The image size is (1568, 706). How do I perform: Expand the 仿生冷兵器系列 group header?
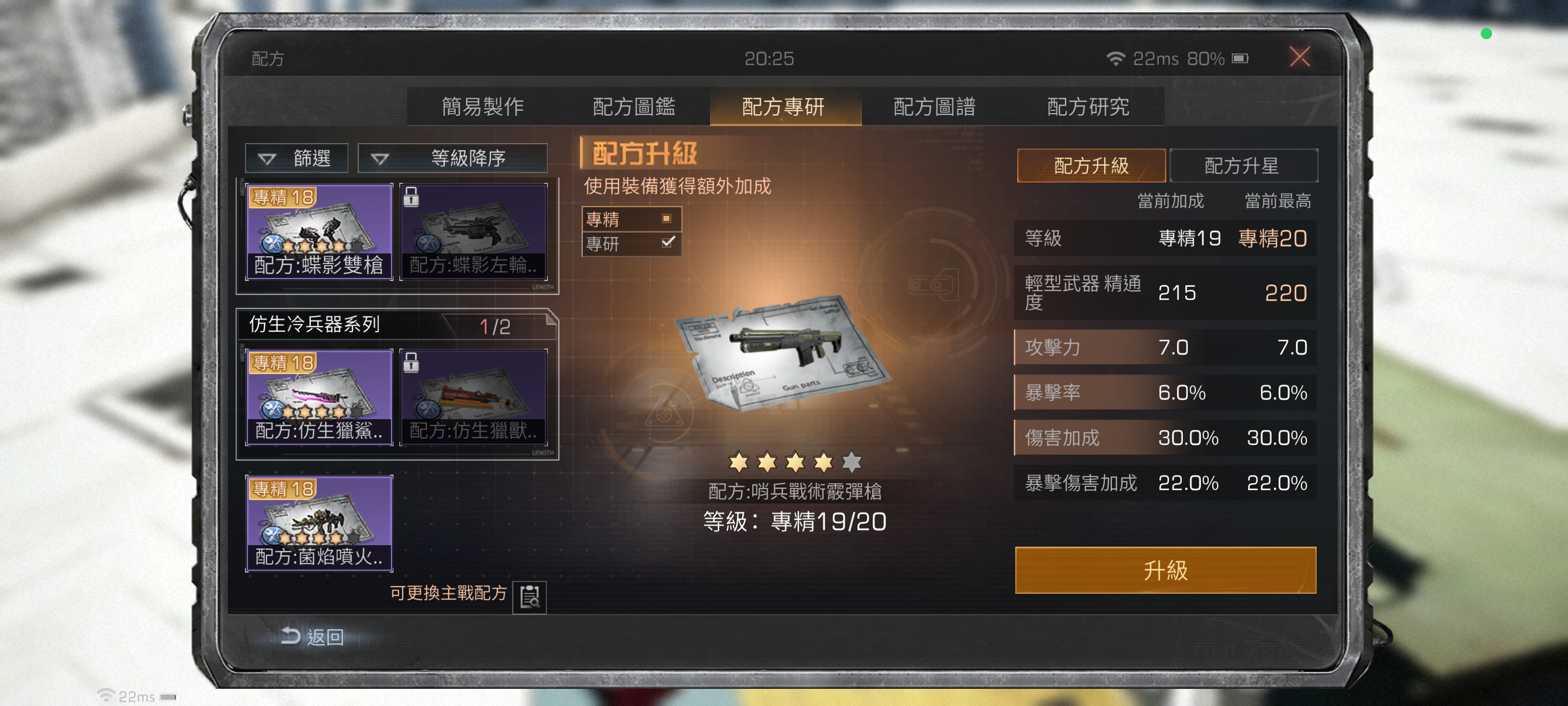(397, 325)
